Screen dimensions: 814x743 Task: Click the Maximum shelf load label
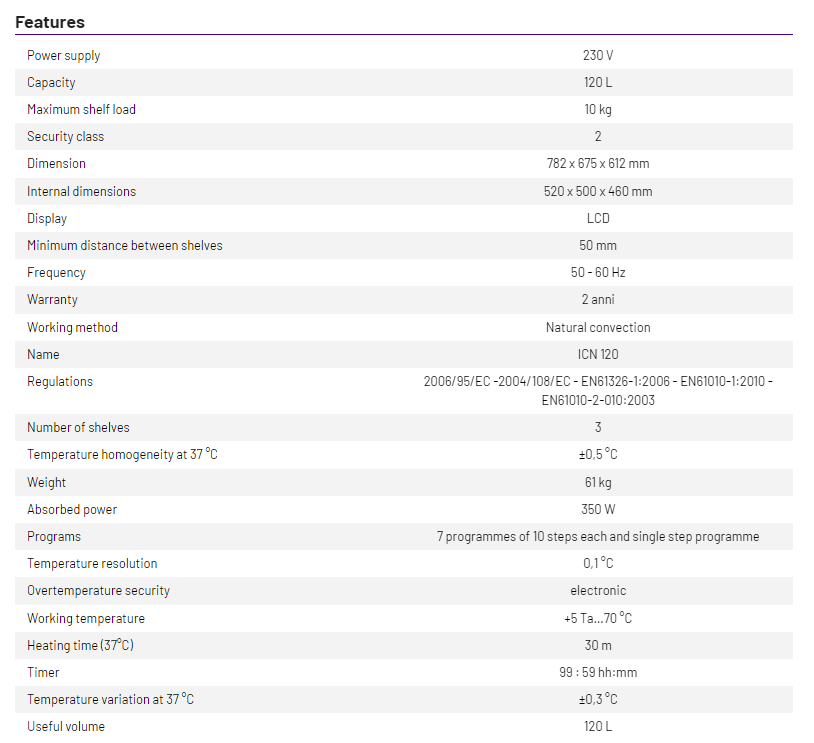click(x=81, y=110)
